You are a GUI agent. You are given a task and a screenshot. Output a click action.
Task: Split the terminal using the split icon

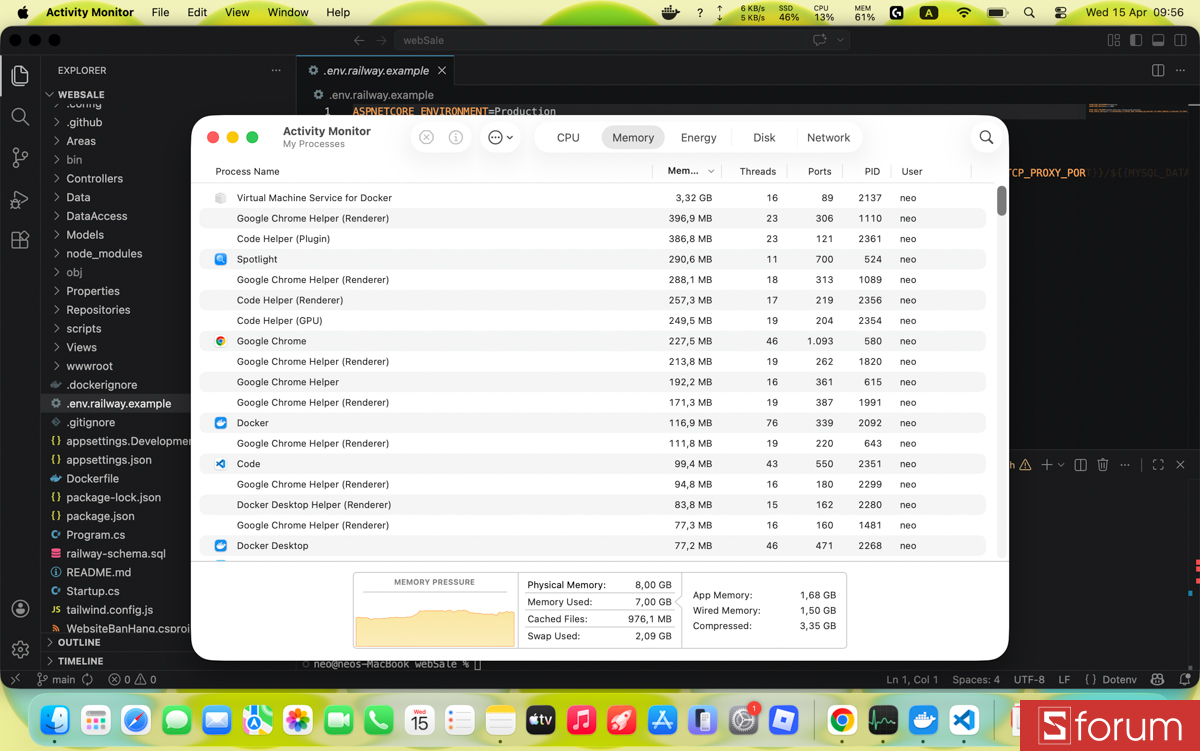click(1080, 464)
